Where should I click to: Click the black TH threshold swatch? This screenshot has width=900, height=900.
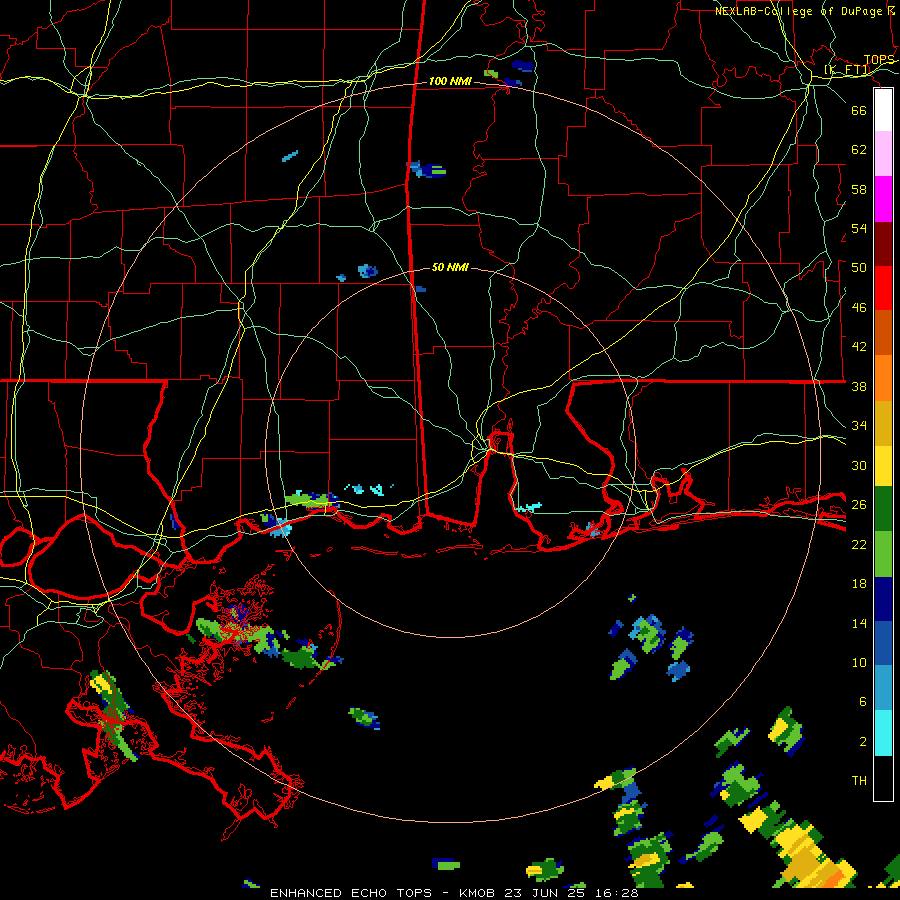883,778
